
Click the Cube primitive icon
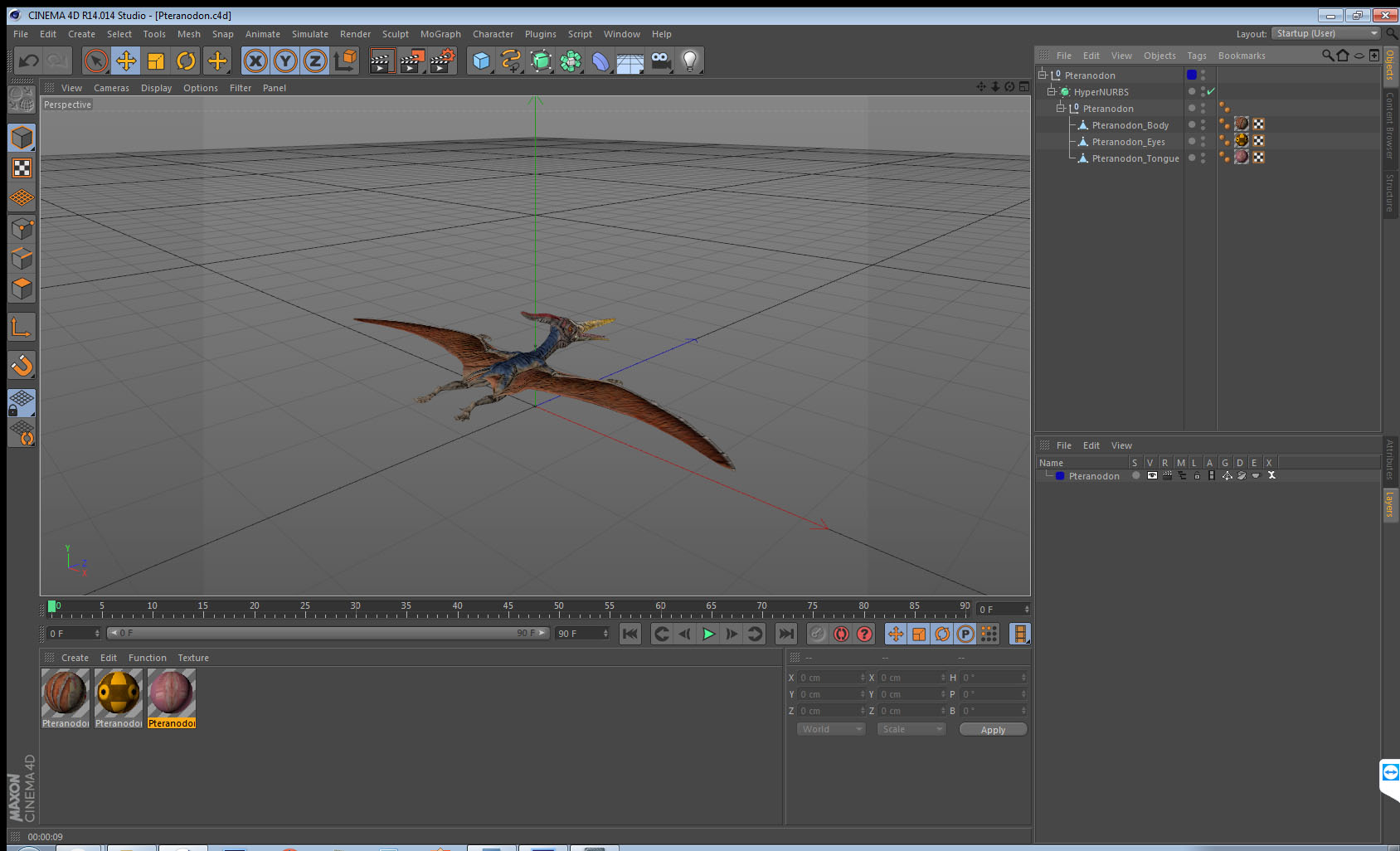click(x=481, y=61)
